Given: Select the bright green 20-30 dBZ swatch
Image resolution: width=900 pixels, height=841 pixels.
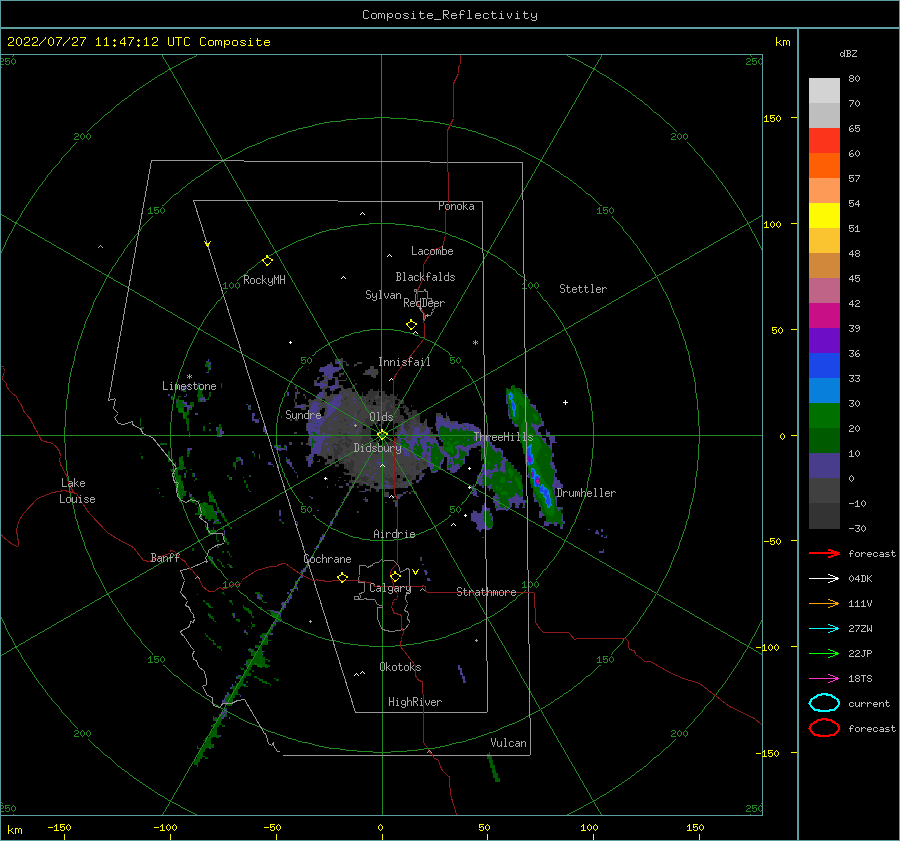Looking at the screenshot, I should (824, 416).
